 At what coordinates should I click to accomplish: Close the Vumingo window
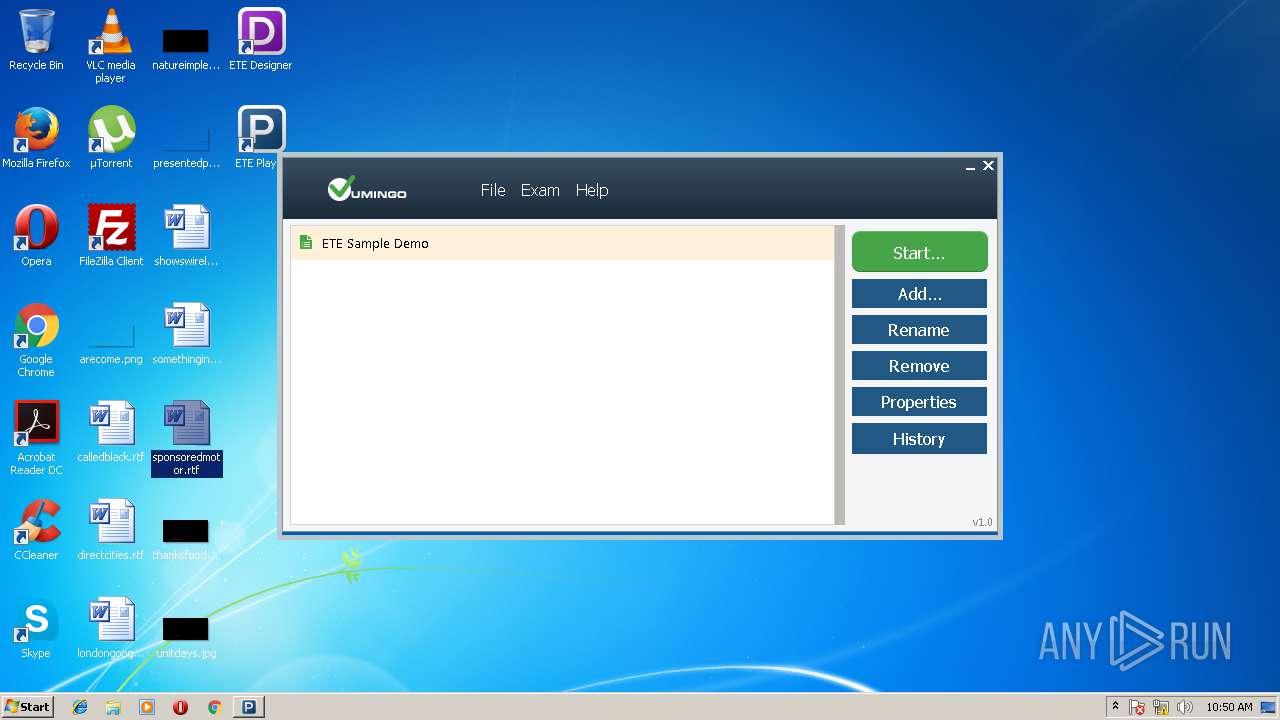pyautogui.click(x=988, y=166)
